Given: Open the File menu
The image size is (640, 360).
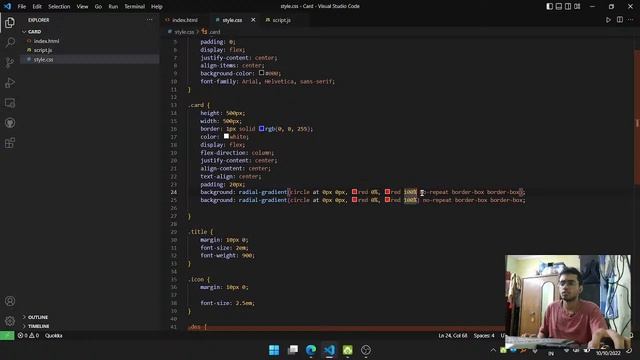Looking at the screenshot, I should [x=22, y=7].
